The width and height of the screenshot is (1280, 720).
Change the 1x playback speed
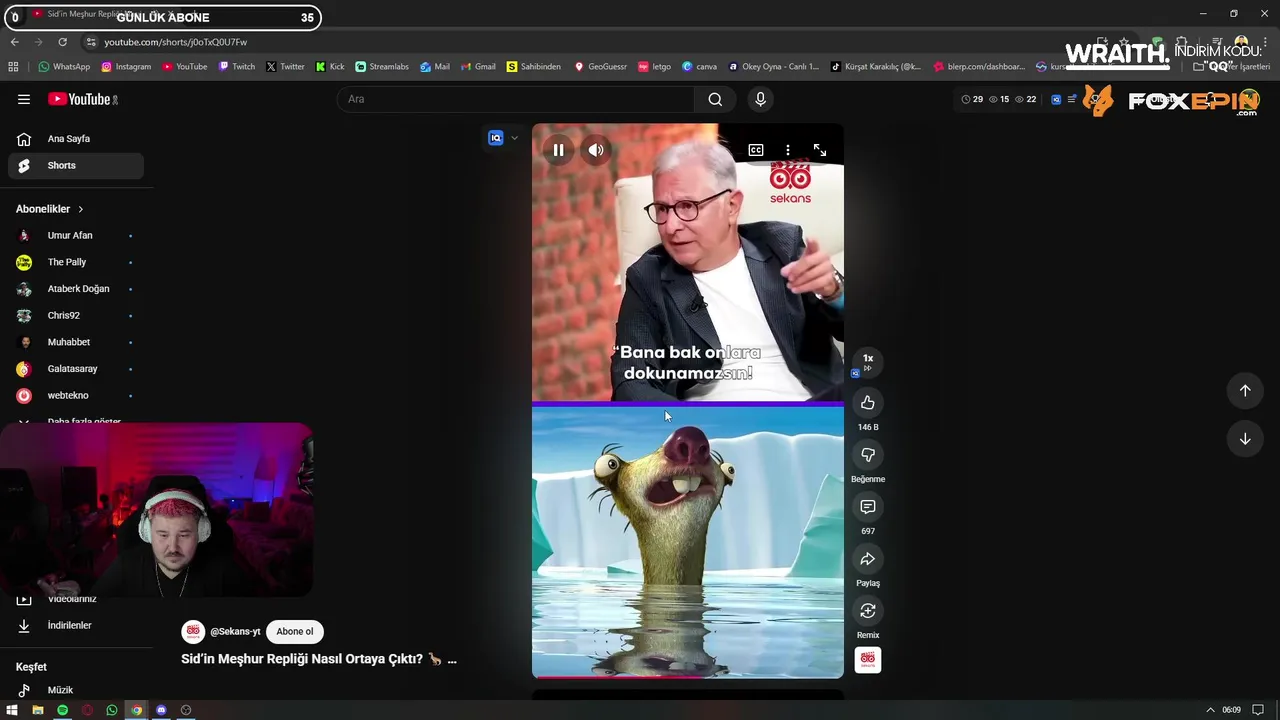868,361
